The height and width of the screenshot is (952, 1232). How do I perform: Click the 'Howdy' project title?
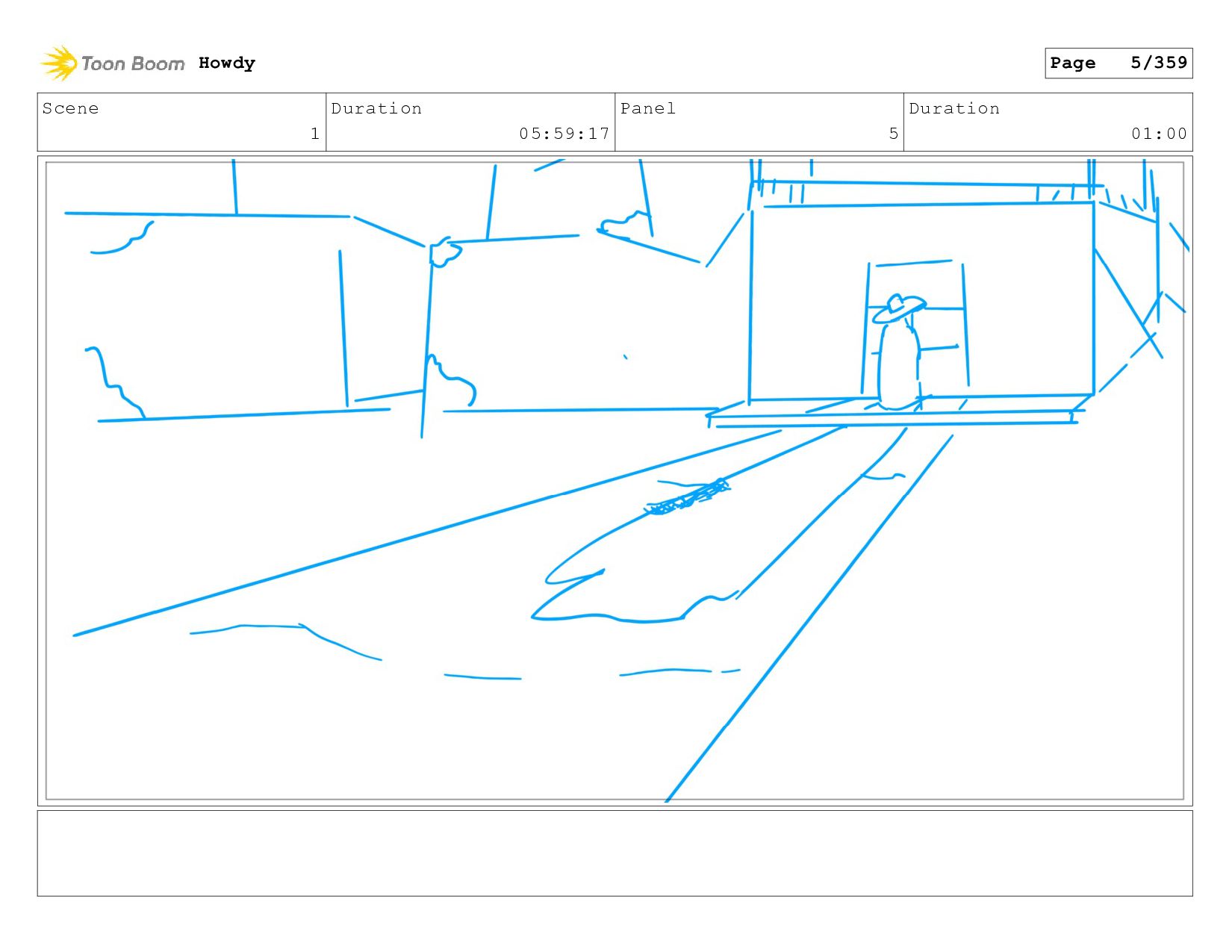(x=227, y=63)
